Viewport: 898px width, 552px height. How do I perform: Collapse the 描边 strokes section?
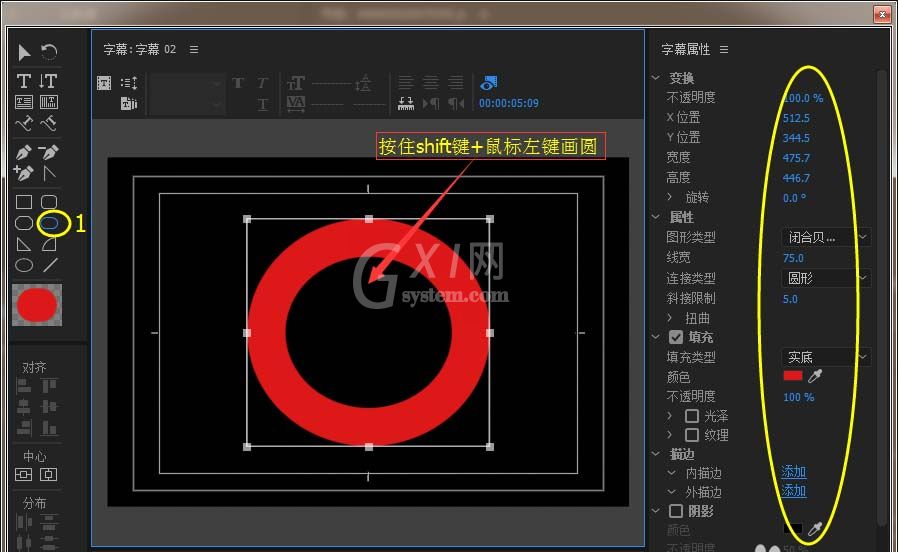656,454
